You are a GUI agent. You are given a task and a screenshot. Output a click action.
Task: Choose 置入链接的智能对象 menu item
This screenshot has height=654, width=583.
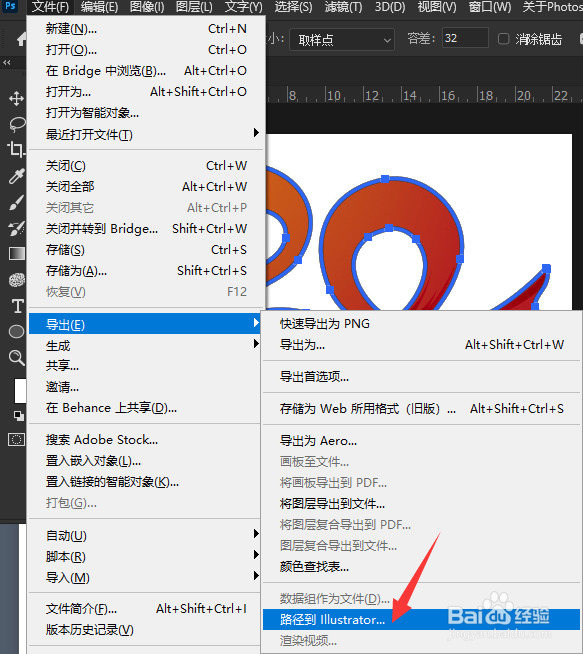click(146, 482)
